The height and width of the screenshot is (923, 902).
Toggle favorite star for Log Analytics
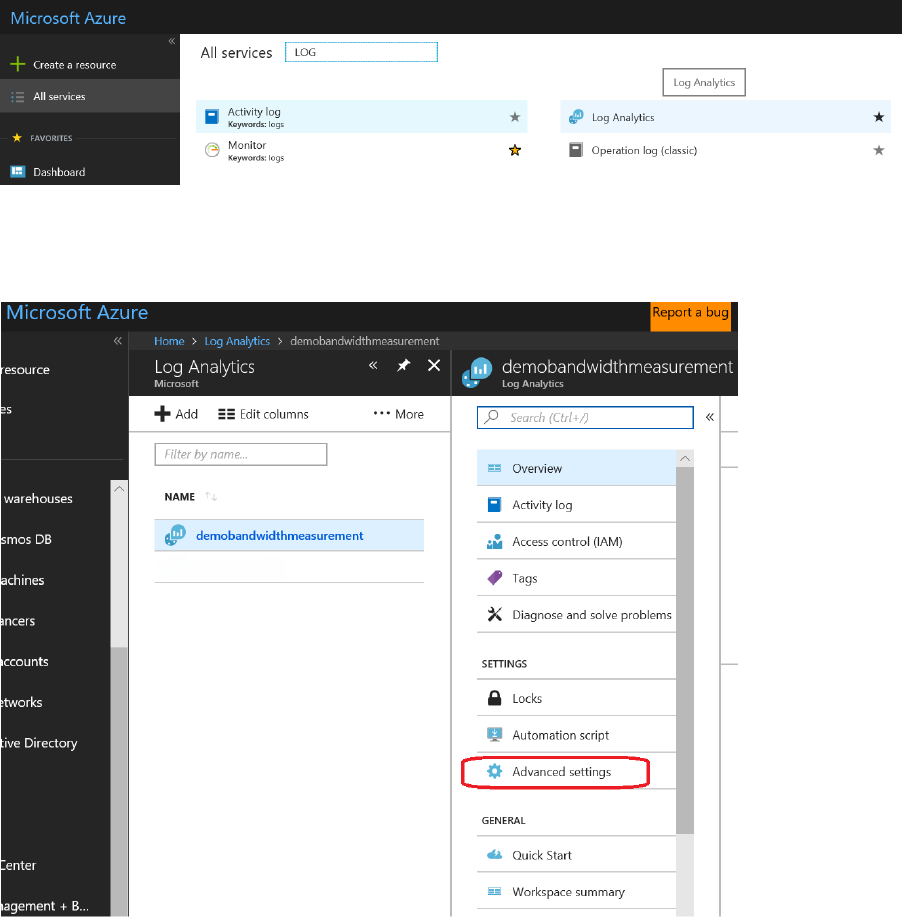coord(878,117)
